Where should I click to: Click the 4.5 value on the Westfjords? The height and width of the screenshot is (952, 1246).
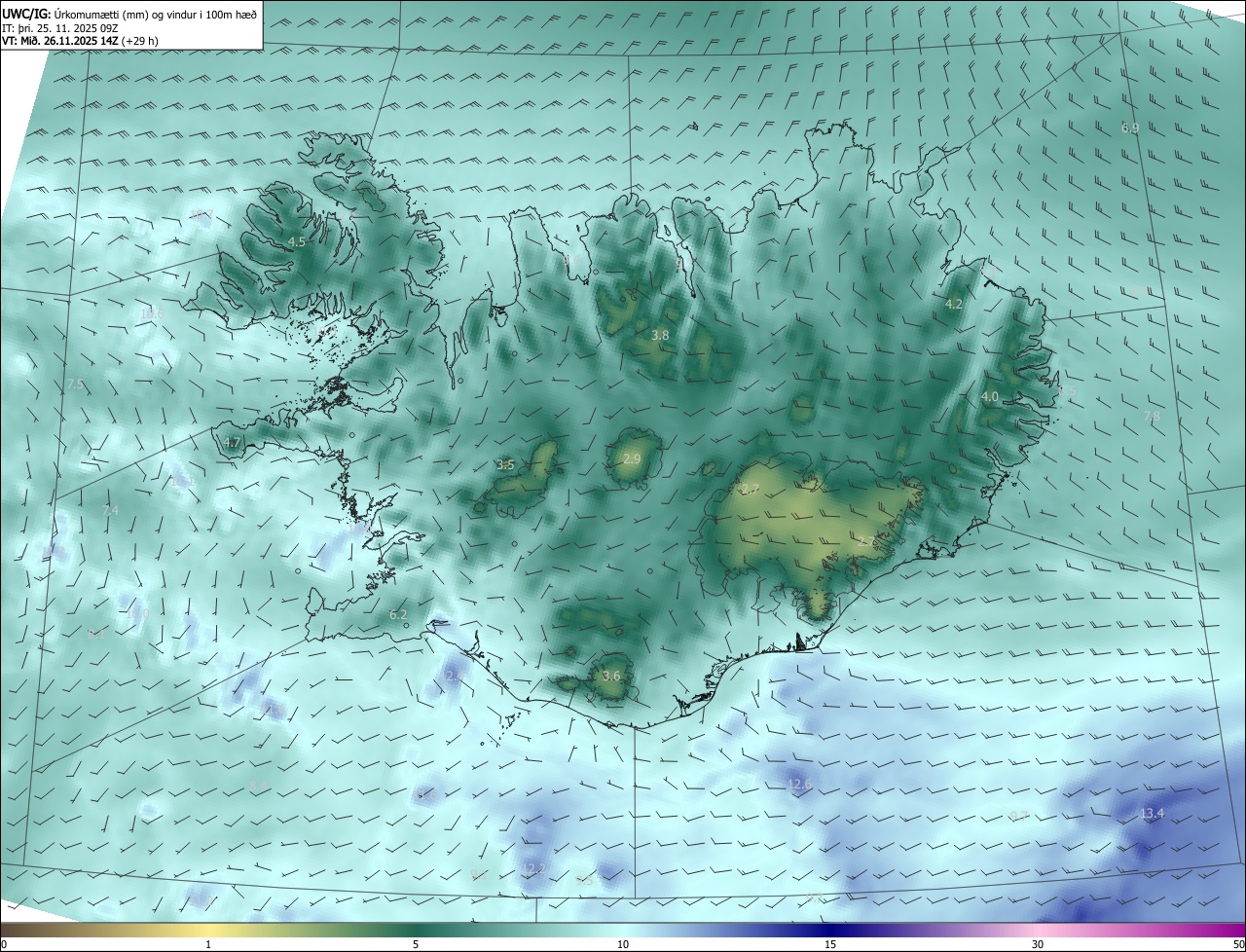click(297, 241)
